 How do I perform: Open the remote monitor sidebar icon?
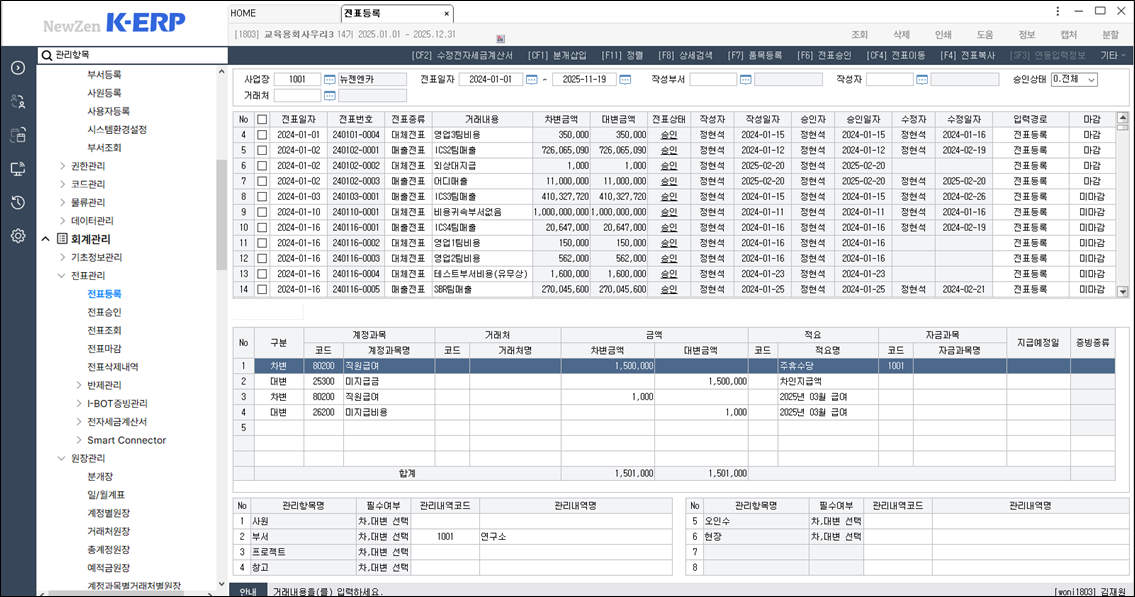pos(18,169)
